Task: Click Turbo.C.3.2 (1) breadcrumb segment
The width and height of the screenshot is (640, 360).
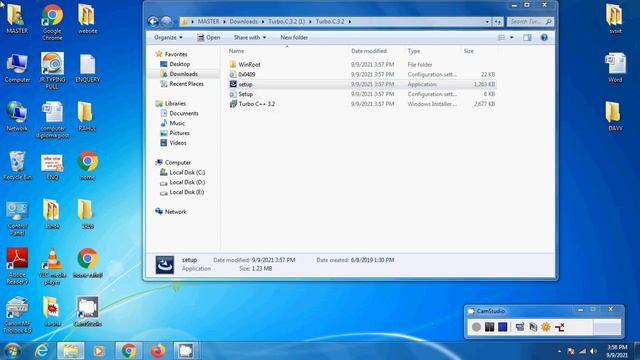Action: pos(287,21)
